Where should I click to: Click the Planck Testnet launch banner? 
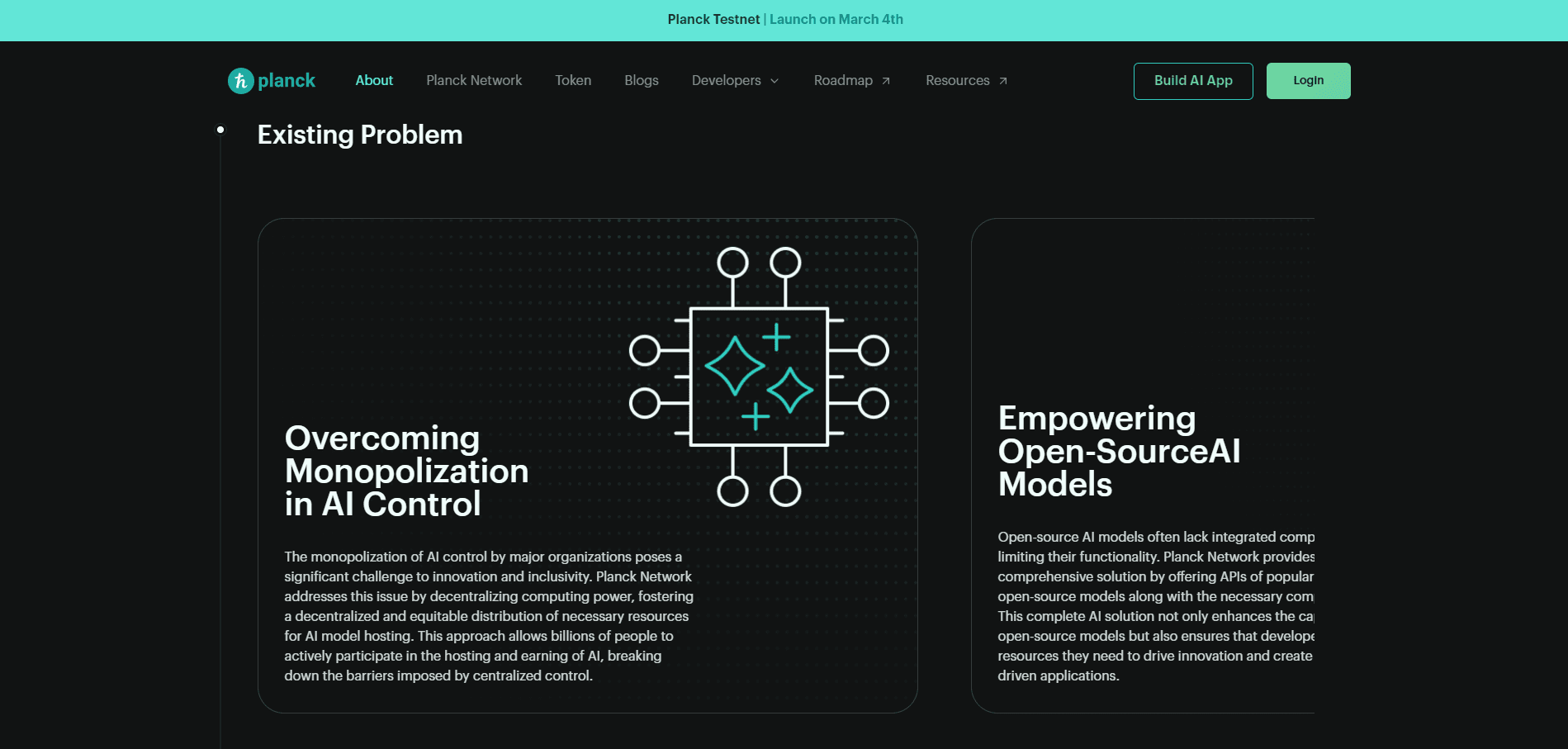tap(784, 20)
